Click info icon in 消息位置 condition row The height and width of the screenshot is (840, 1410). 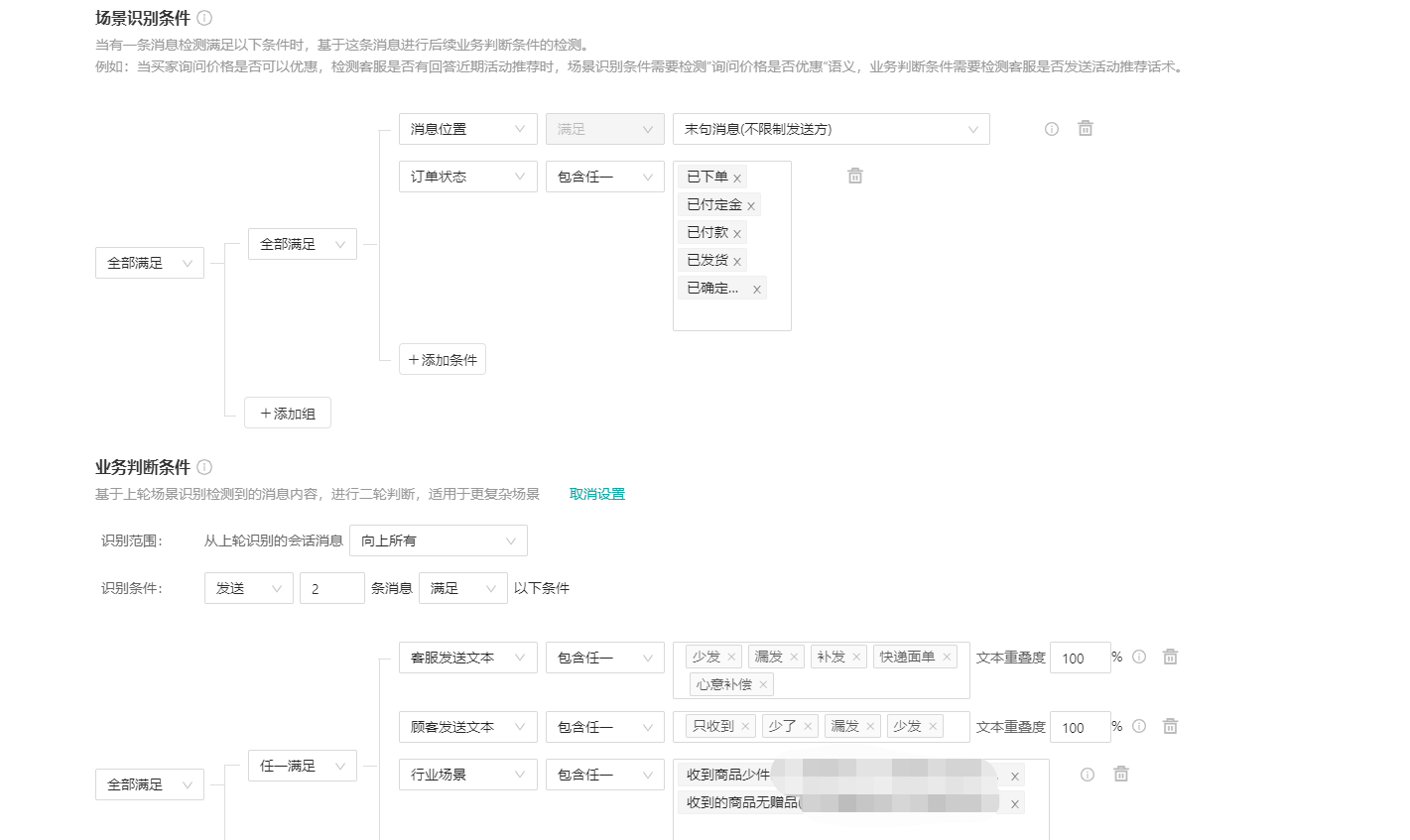click(x=1052, y=129)
